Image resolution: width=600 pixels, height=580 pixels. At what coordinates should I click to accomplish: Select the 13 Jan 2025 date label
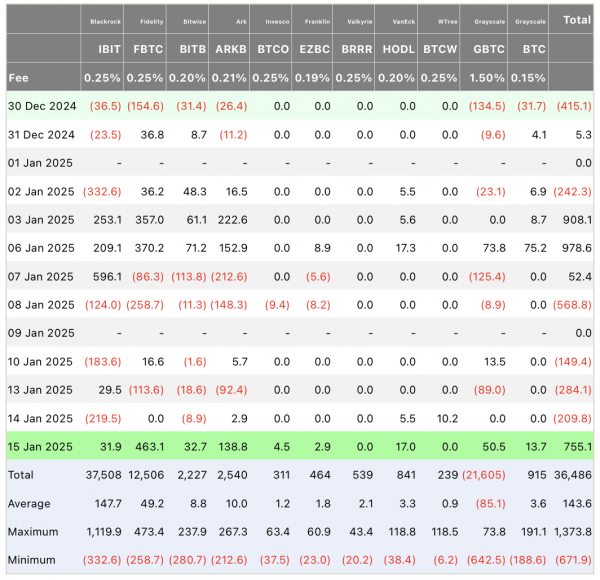pos(40,390)
